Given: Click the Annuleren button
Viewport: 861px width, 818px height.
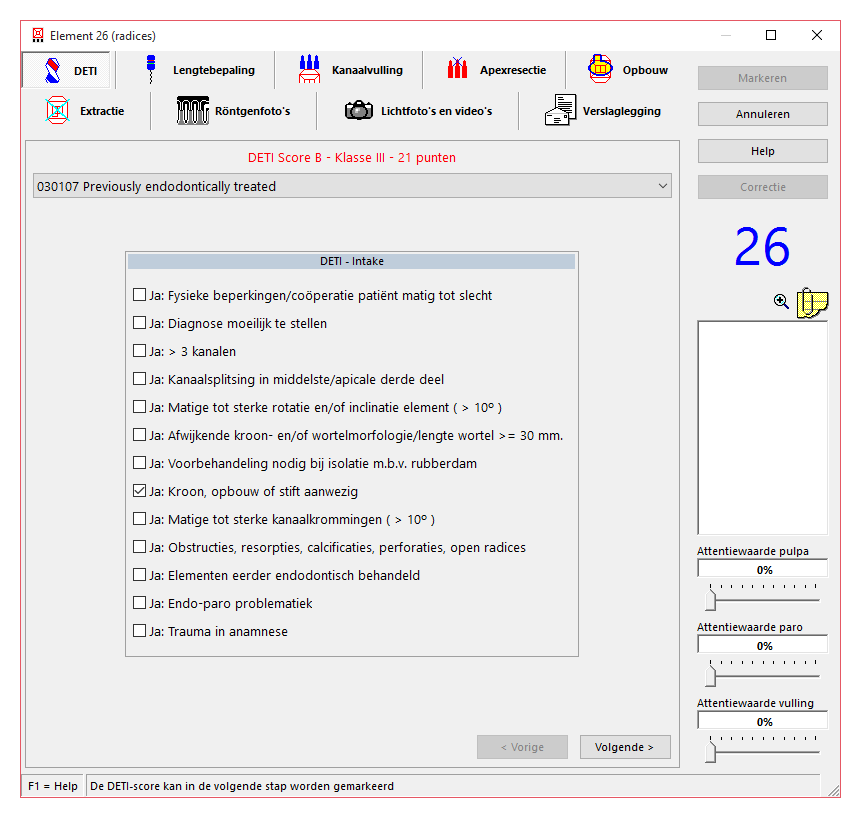Looking at the screenshot, I should tap(762, 114).
